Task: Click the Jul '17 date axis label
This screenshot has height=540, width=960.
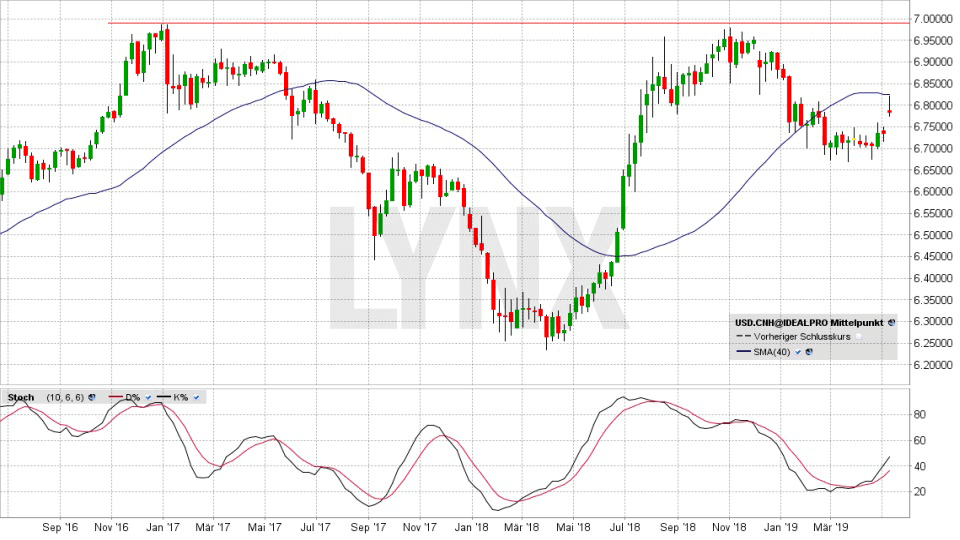Action: [317, 527]
